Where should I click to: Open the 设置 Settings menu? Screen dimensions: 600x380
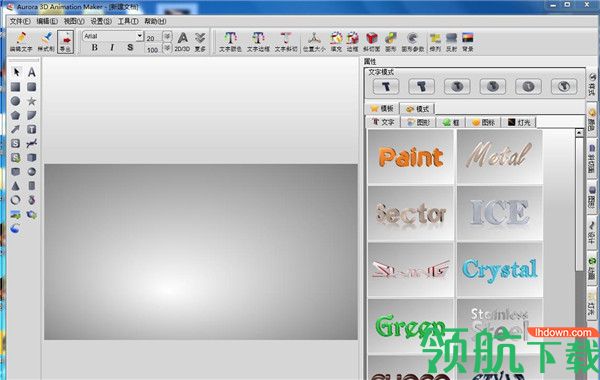(x=101, y=21)
